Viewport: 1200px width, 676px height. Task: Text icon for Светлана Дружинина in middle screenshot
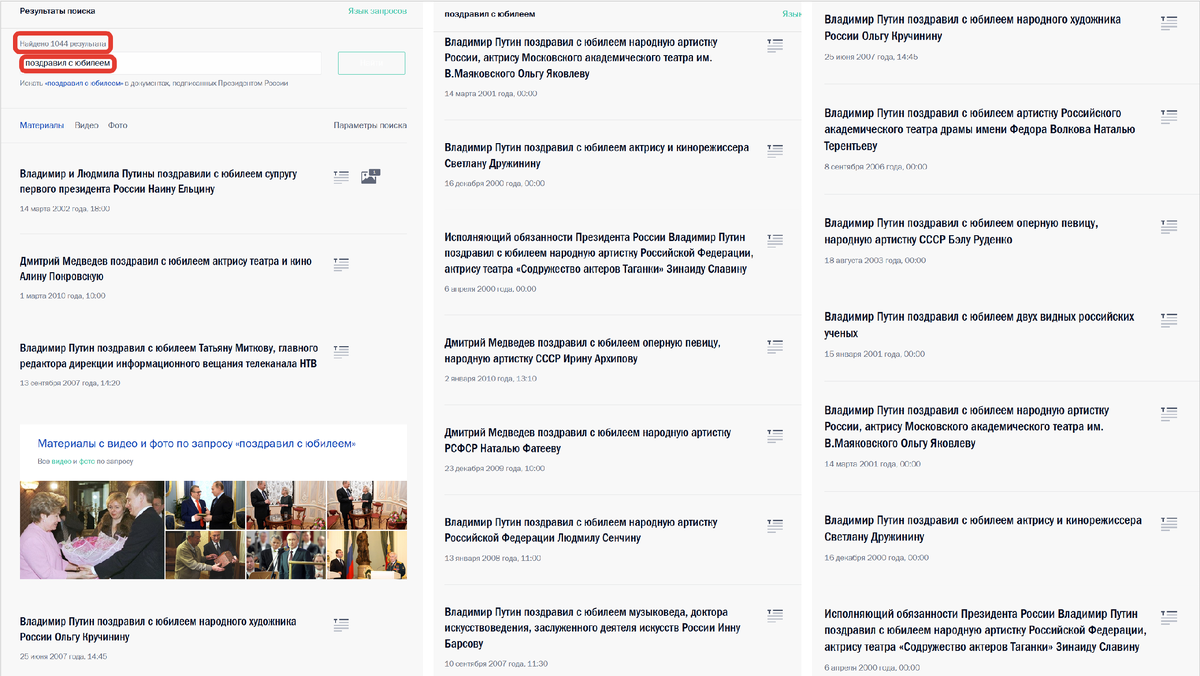(774, 151)
